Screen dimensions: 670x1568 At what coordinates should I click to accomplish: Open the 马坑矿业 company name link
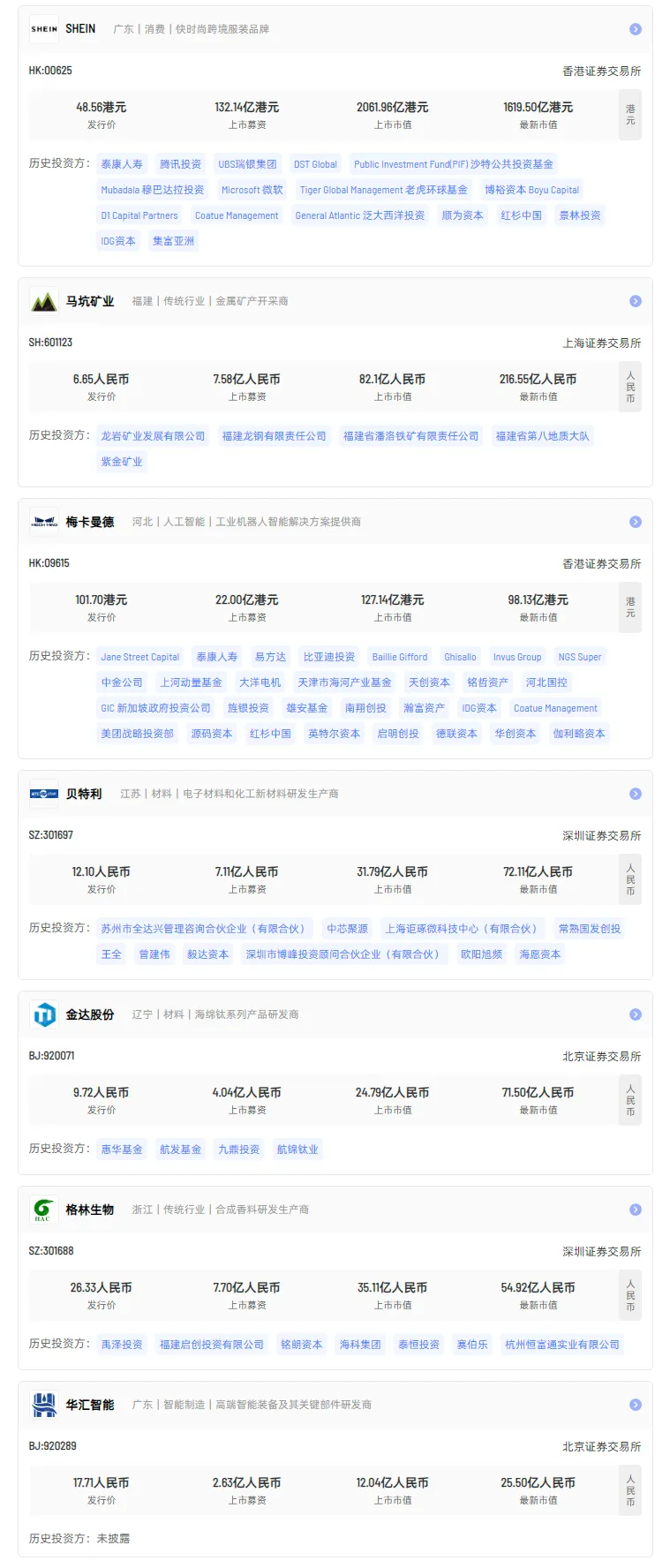click(x=90, y=301)
